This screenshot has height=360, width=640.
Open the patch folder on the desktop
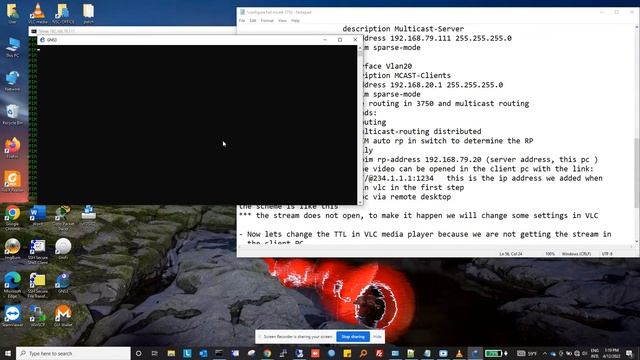pos(88,13)
